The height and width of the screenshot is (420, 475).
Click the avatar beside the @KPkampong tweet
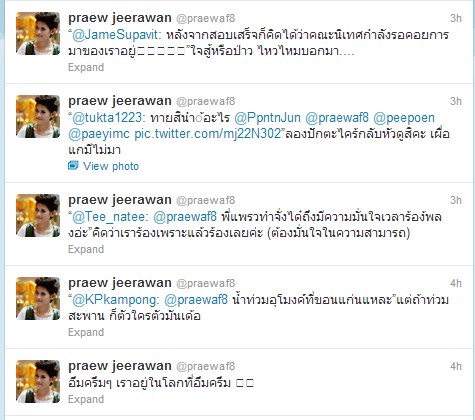[x=38, y=299]
